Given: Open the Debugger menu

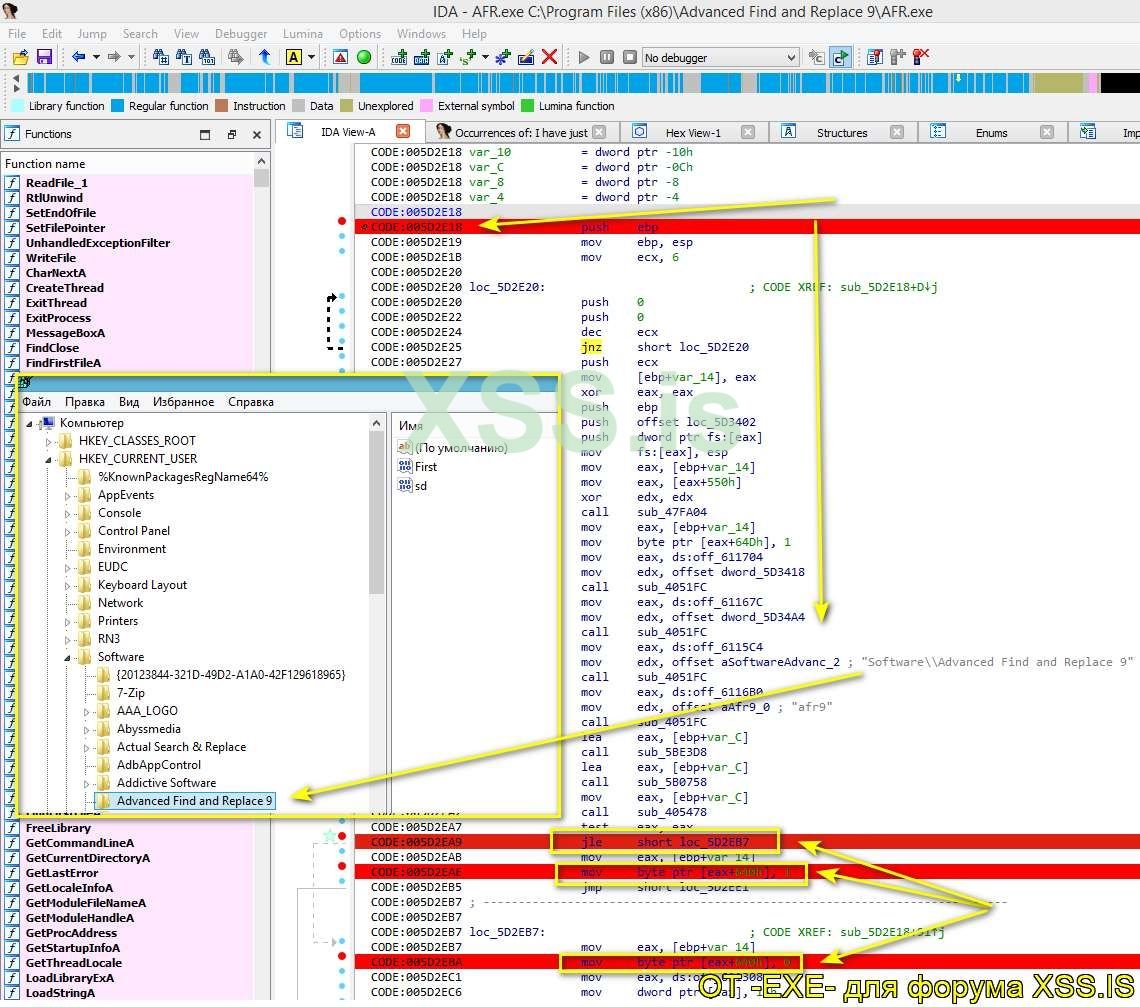Looking at the screenshot, I should 241,33.
